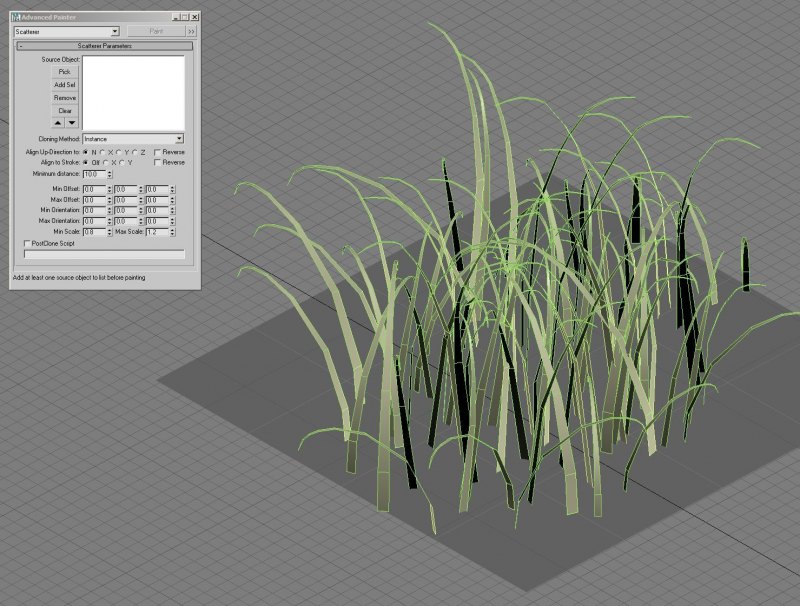Select Y for Align to Stroke
The width and height of the screenshot is (800, 606).
(x=122, y=163)
